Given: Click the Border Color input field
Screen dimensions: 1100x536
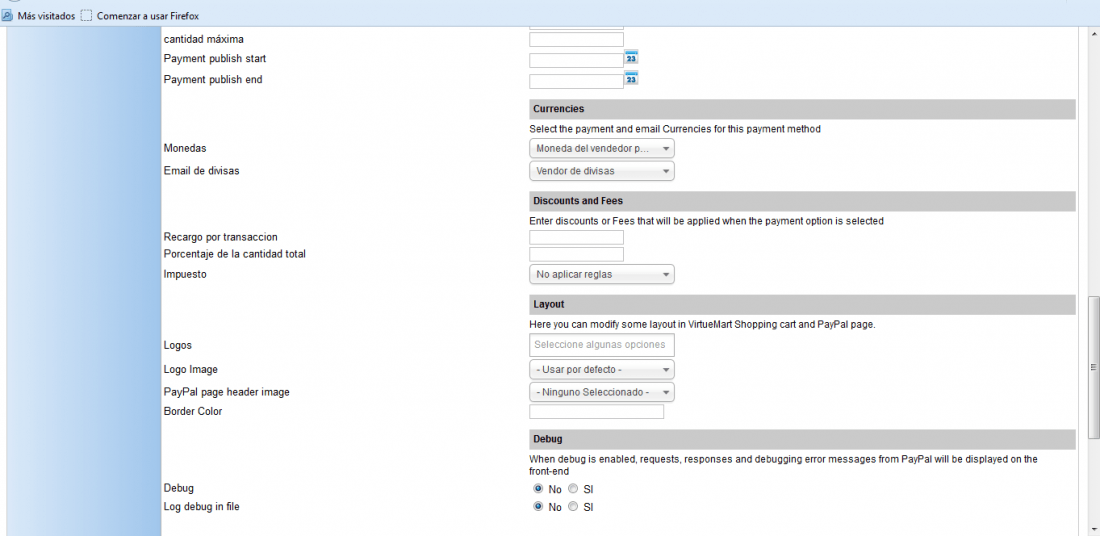Looking at the screenshot, I should (x=596, y=412).
